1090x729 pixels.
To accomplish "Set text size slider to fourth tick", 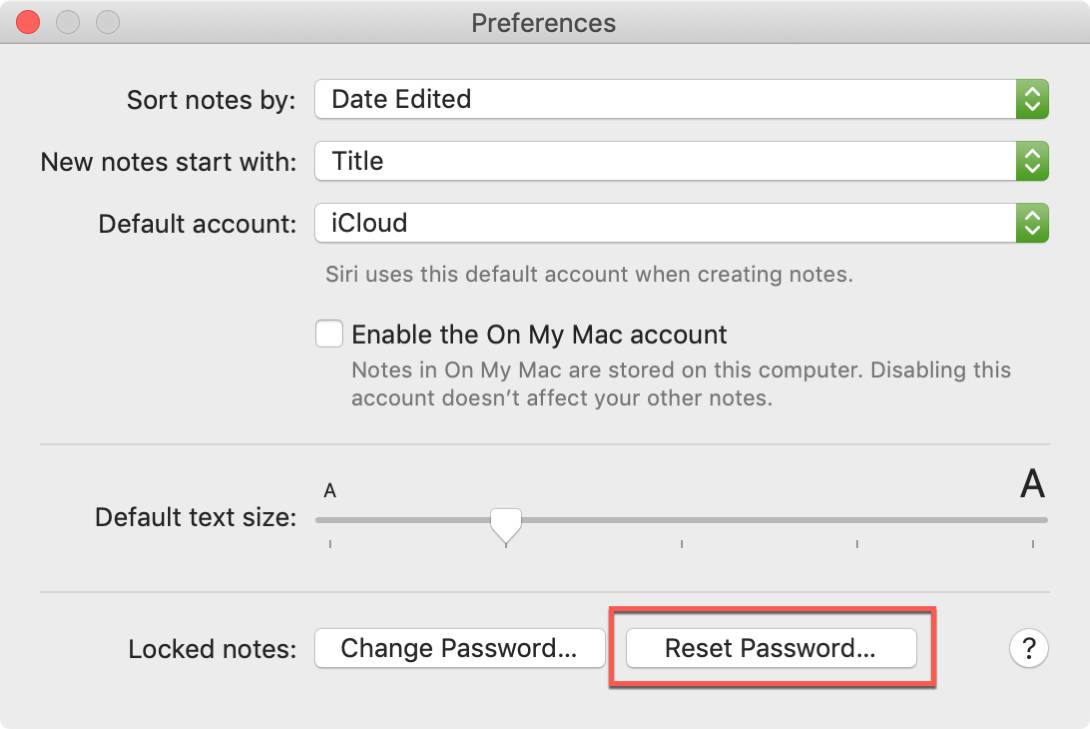I will tap(857, 520).
